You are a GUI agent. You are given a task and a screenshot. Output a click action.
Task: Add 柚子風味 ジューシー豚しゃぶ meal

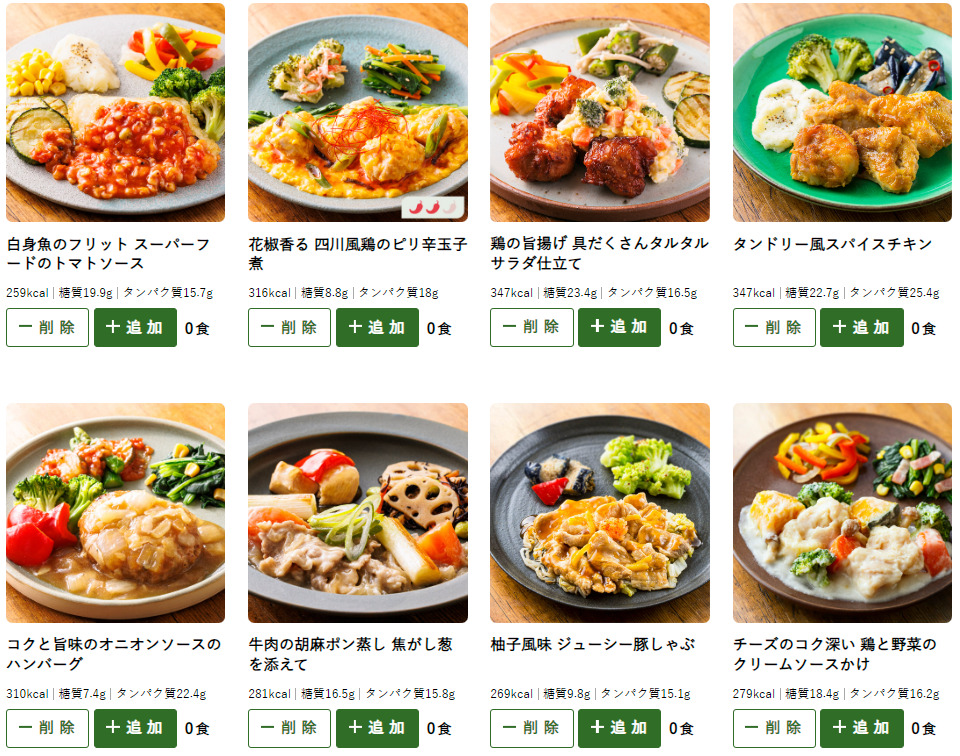pyautogui.click(x=619, y=728)
